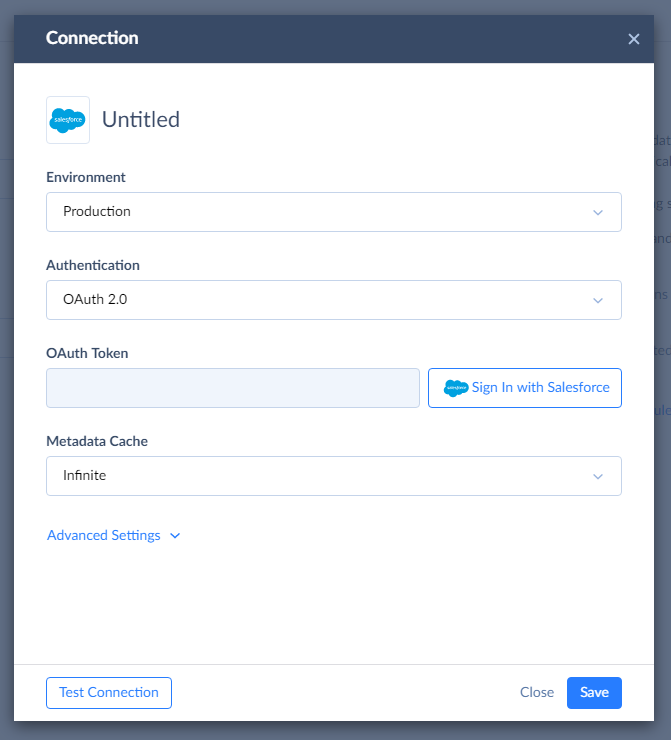This screenshot has height=740, width=671.
Task: Click the OAuth Token field label
Action: click(x=87, y=353)
